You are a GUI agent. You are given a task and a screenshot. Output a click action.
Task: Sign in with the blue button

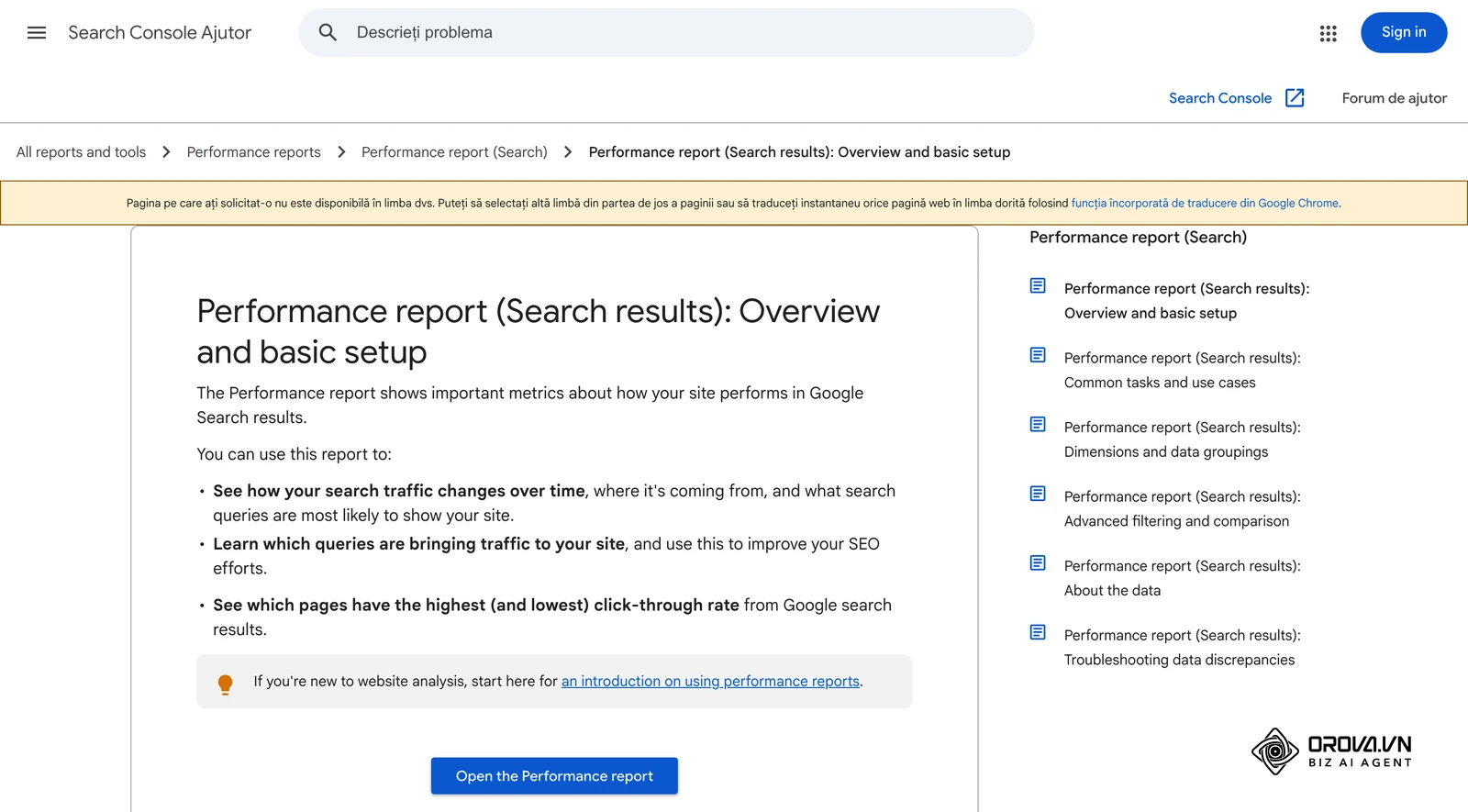pos(1404,33)
